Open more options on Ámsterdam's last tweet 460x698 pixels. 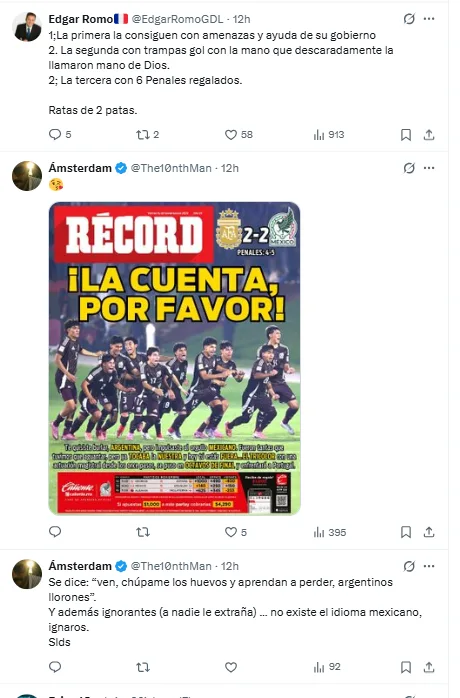(429, 566)
